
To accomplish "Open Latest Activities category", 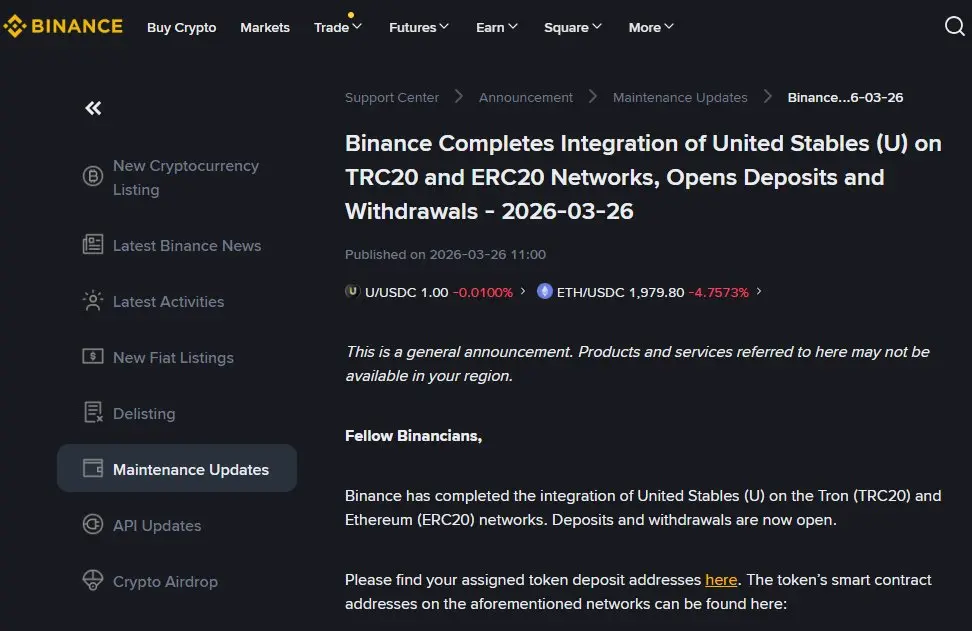I will tap(177, 301).
